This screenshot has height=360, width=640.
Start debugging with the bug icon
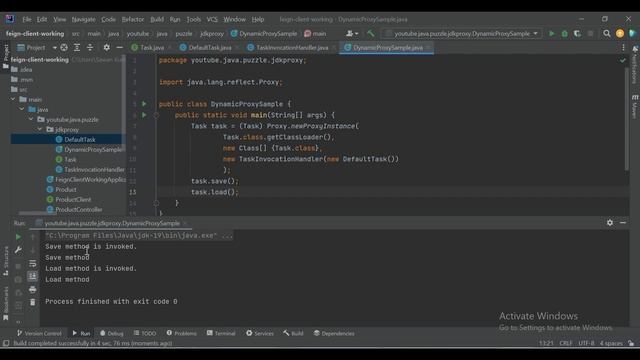pyautogui.click(x=564, y=33)
